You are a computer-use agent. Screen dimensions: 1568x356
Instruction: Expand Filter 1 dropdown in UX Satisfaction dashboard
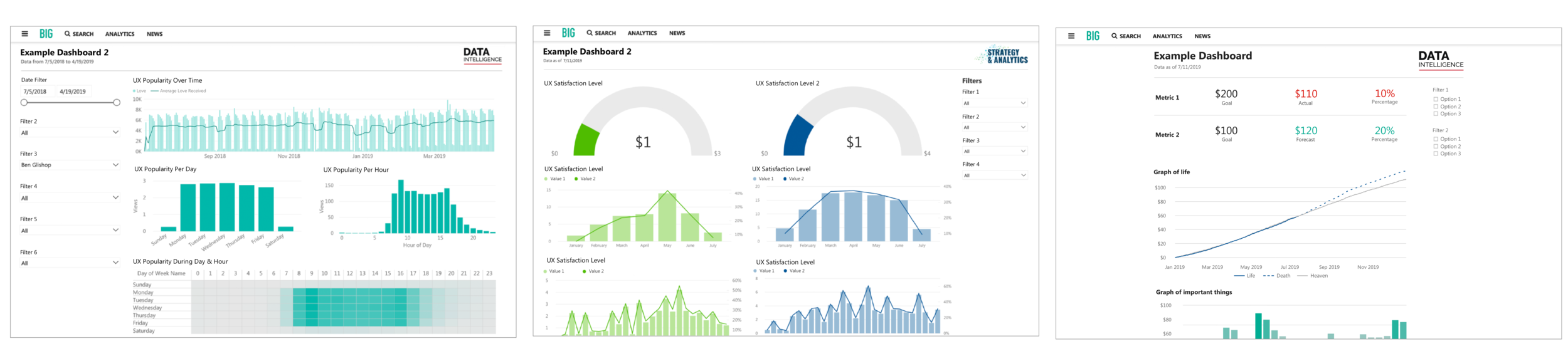[x=995, y=103]
